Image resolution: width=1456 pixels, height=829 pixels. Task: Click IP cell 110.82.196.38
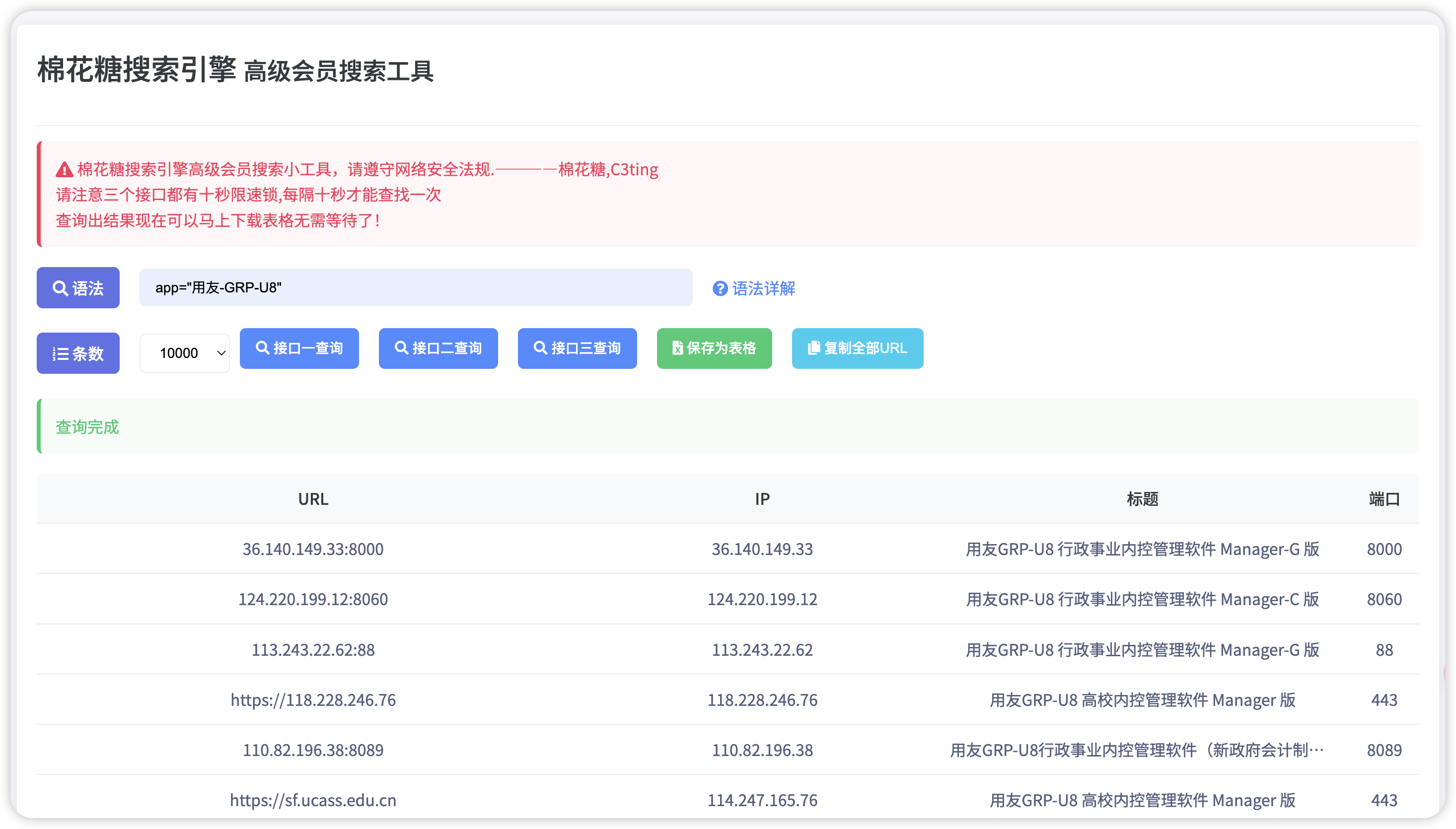point(762,750)
